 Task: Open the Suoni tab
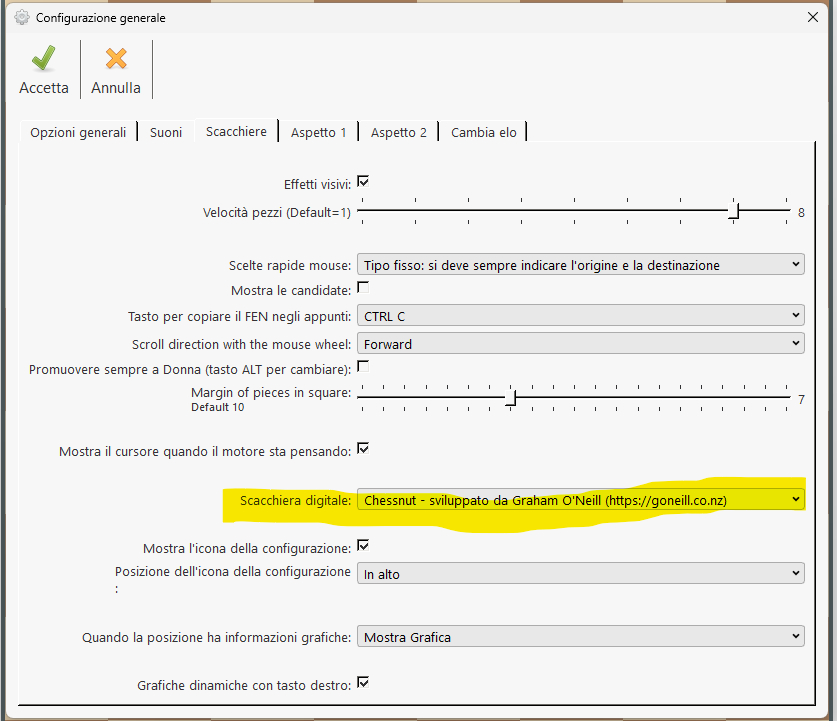(x=165, y=132)
